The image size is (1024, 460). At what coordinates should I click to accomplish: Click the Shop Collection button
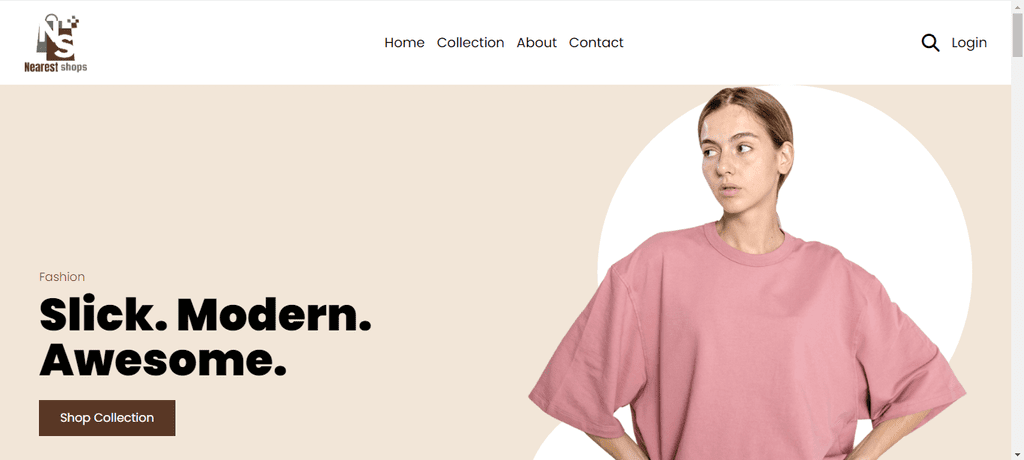pyautogui.click(x=107, y=418)
